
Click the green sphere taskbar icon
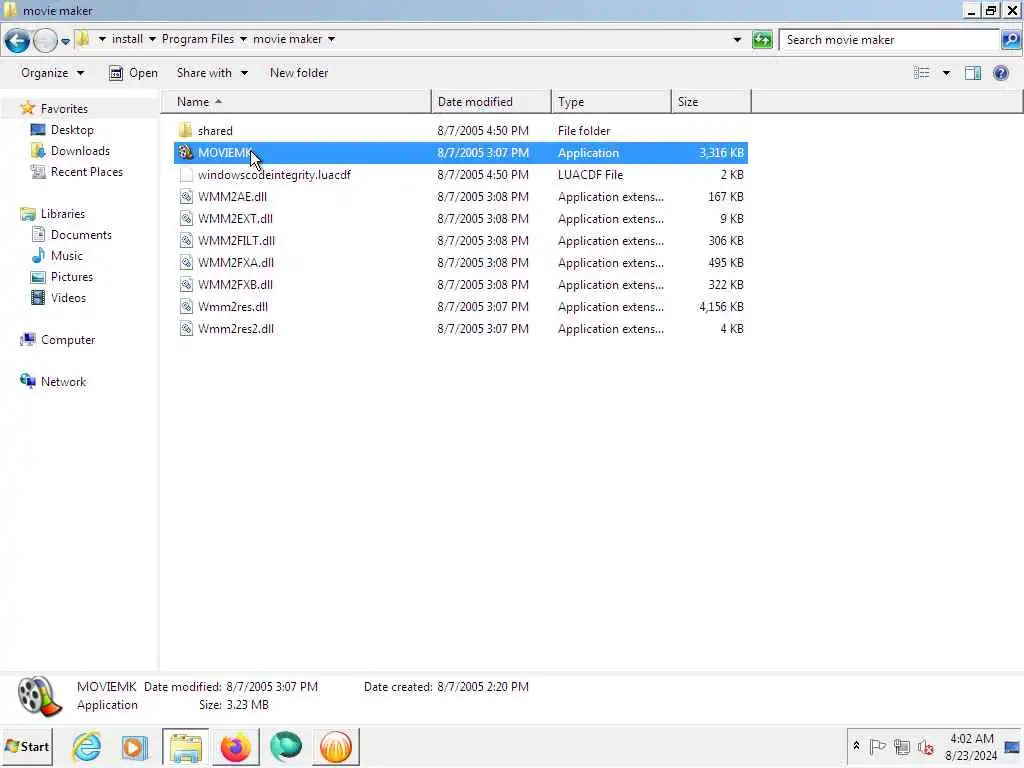pos(285,747)
